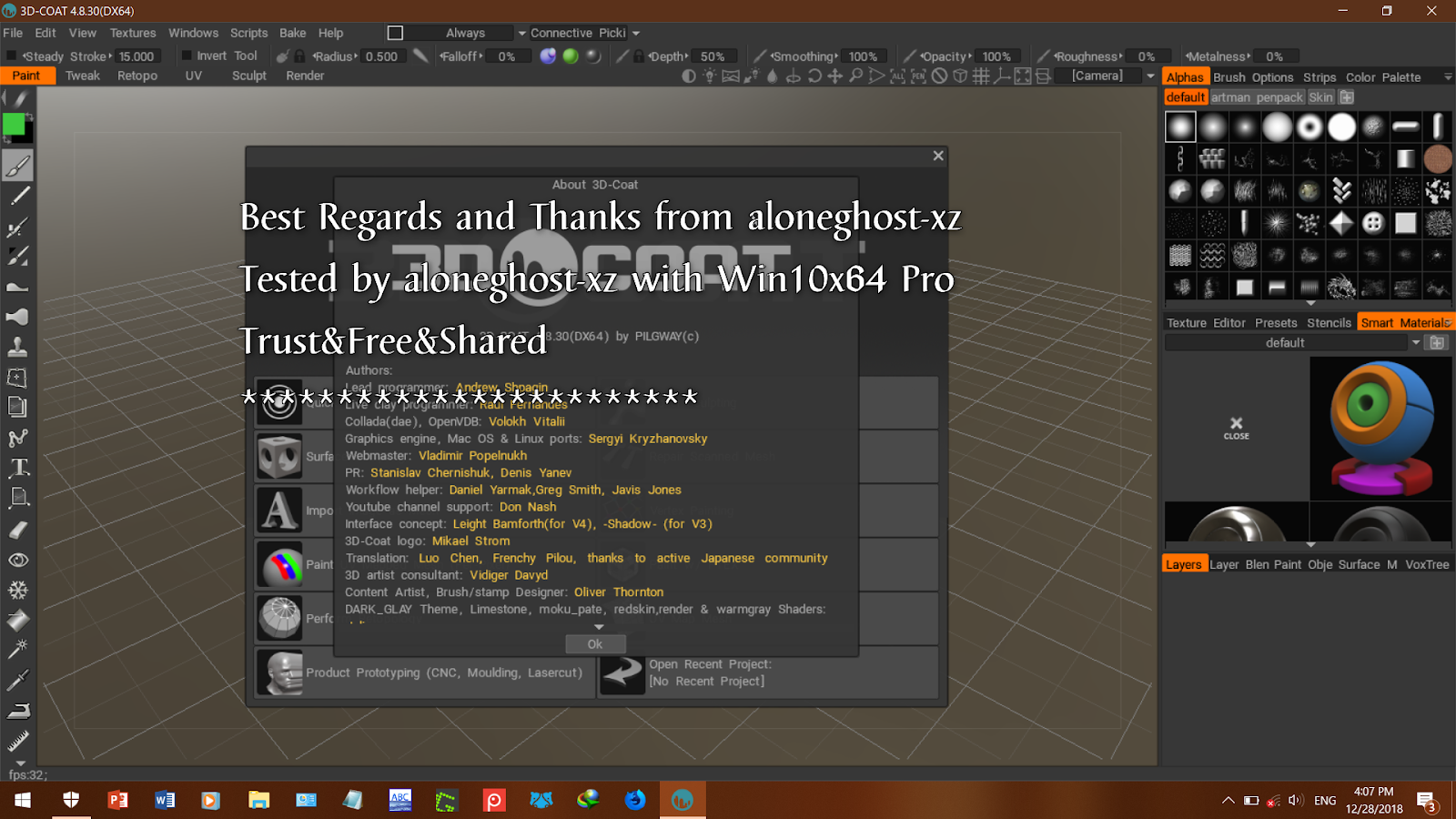Select the text tool in left toolbar
1456x819 pixels.
(18, 468)
